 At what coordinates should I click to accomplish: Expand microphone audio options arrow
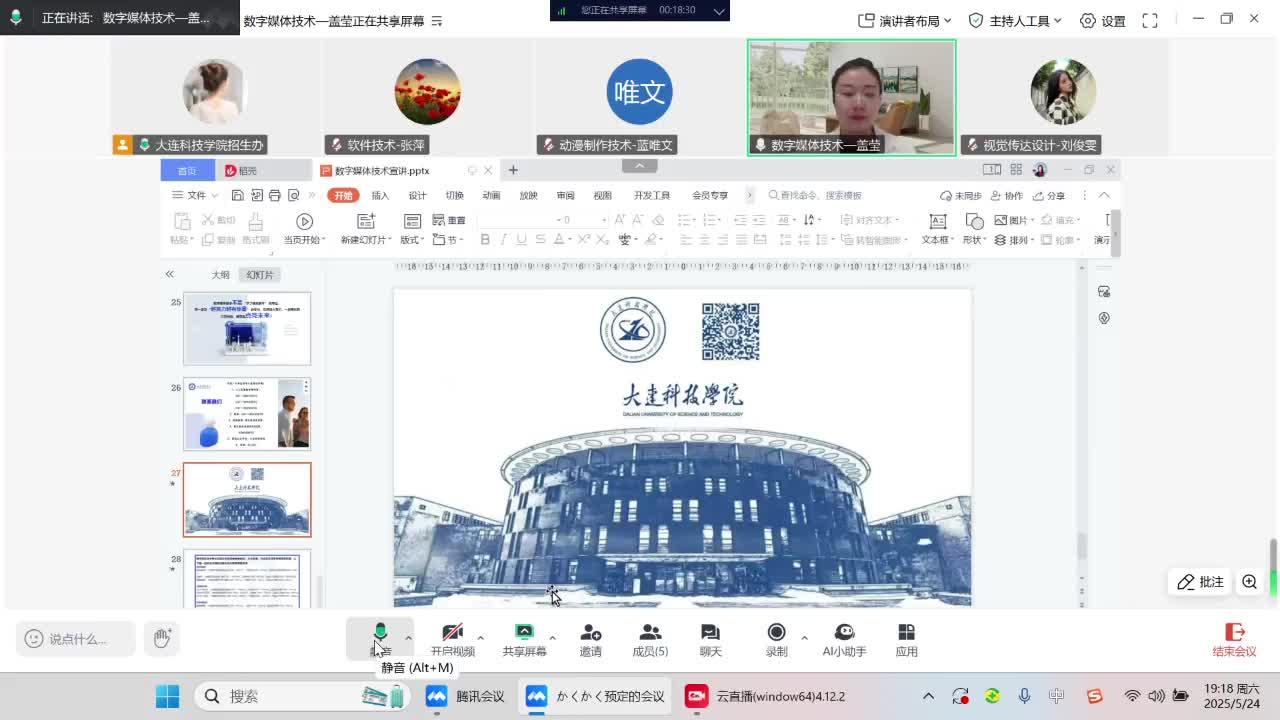[x=408, y=638]
